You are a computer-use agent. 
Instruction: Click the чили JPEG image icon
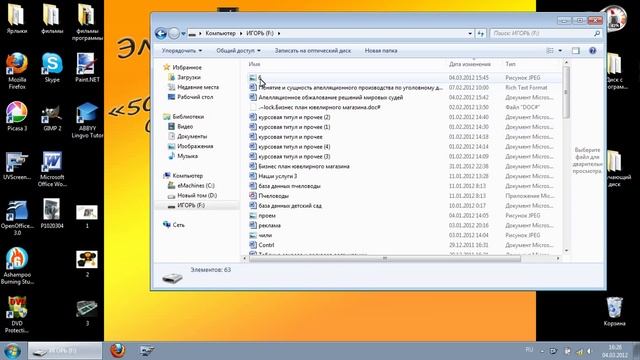253,235
